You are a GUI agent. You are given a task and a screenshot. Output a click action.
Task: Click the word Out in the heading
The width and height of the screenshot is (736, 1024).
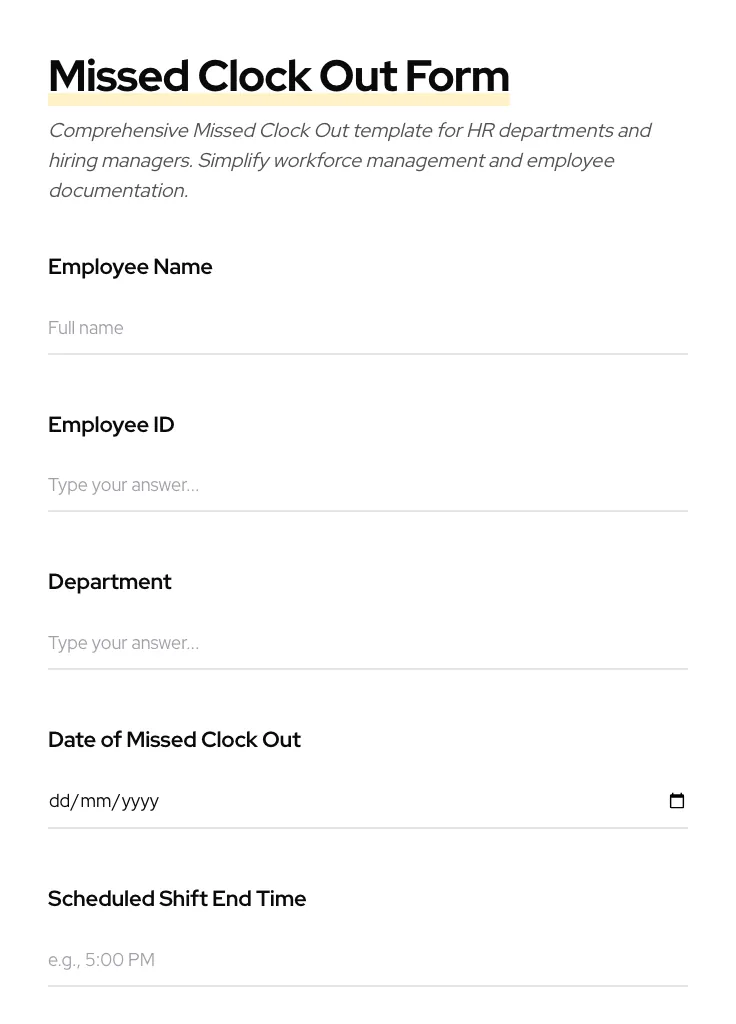click(357, 76)
